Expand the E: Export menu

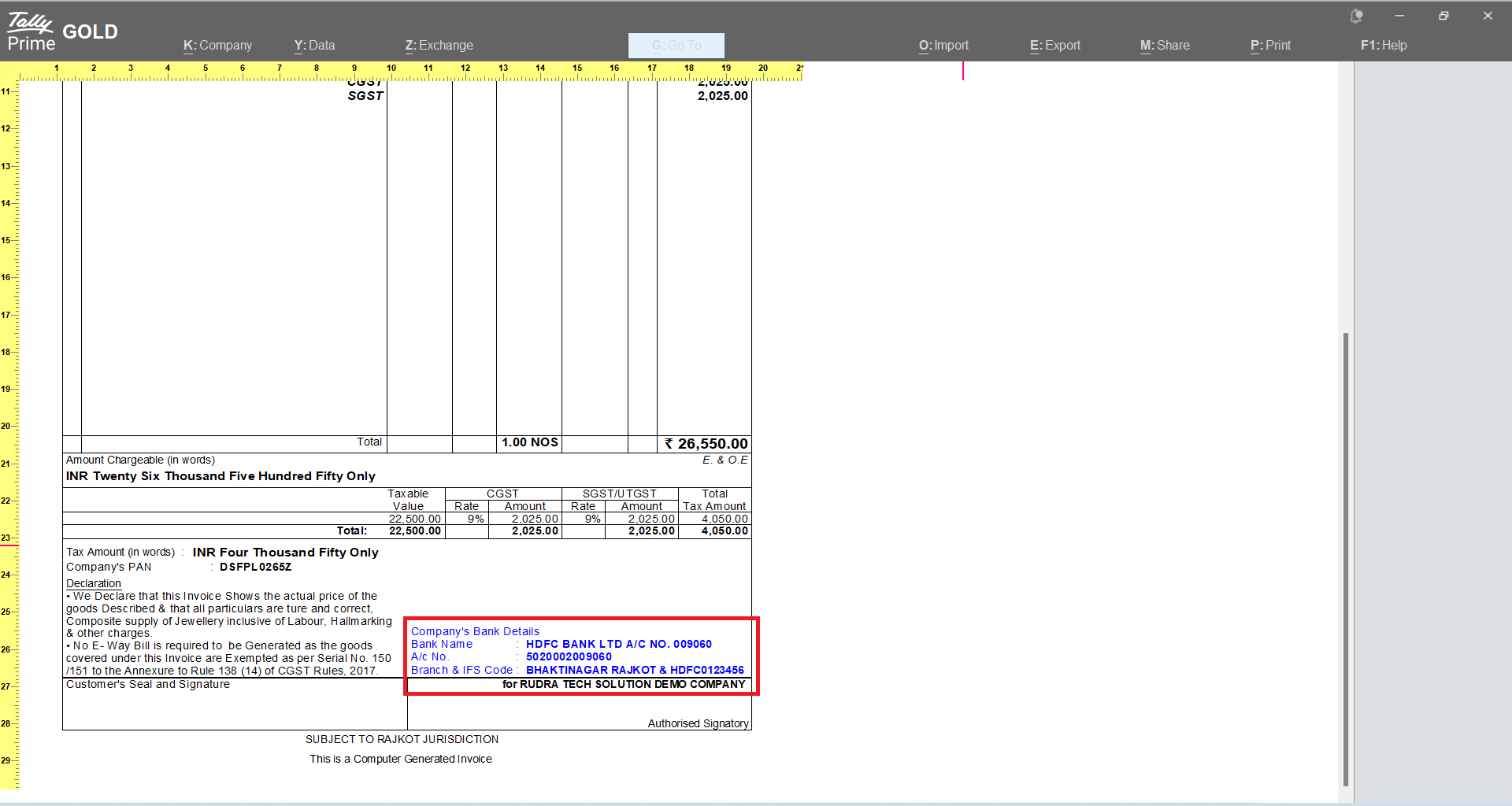pyautogui.click(x=1054, y=46)
